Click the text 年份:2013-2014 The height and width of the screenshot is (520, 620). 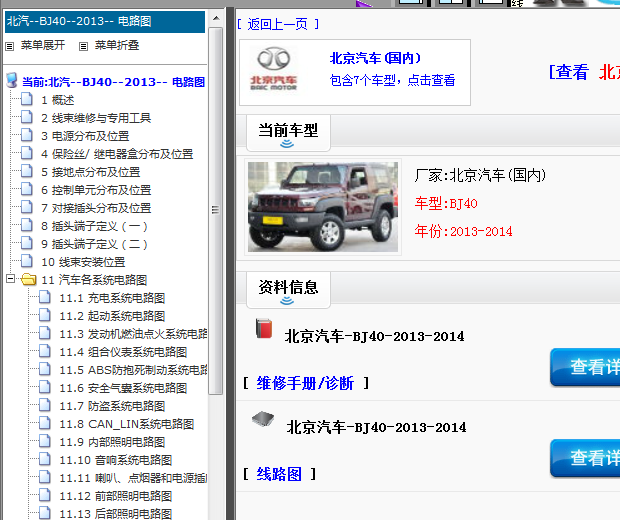pos(463,231)
